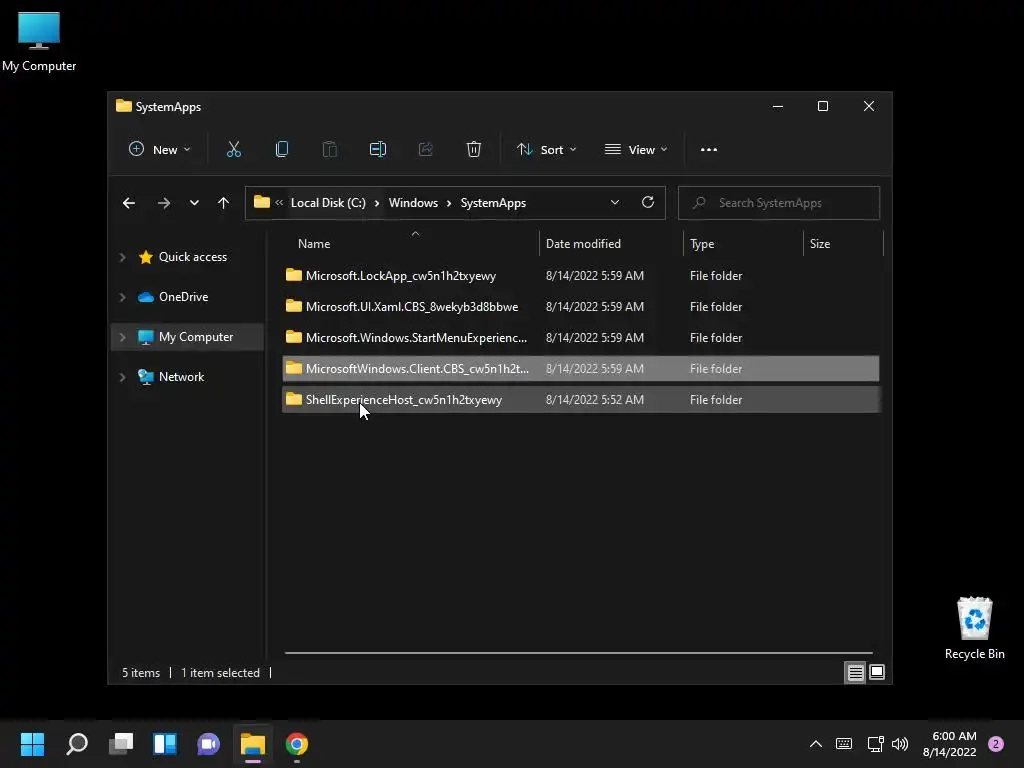The height and width of the screenshot is (768, 1024).
Task: Launch Google Chrome from taskbar
Action: pos(296,744)
